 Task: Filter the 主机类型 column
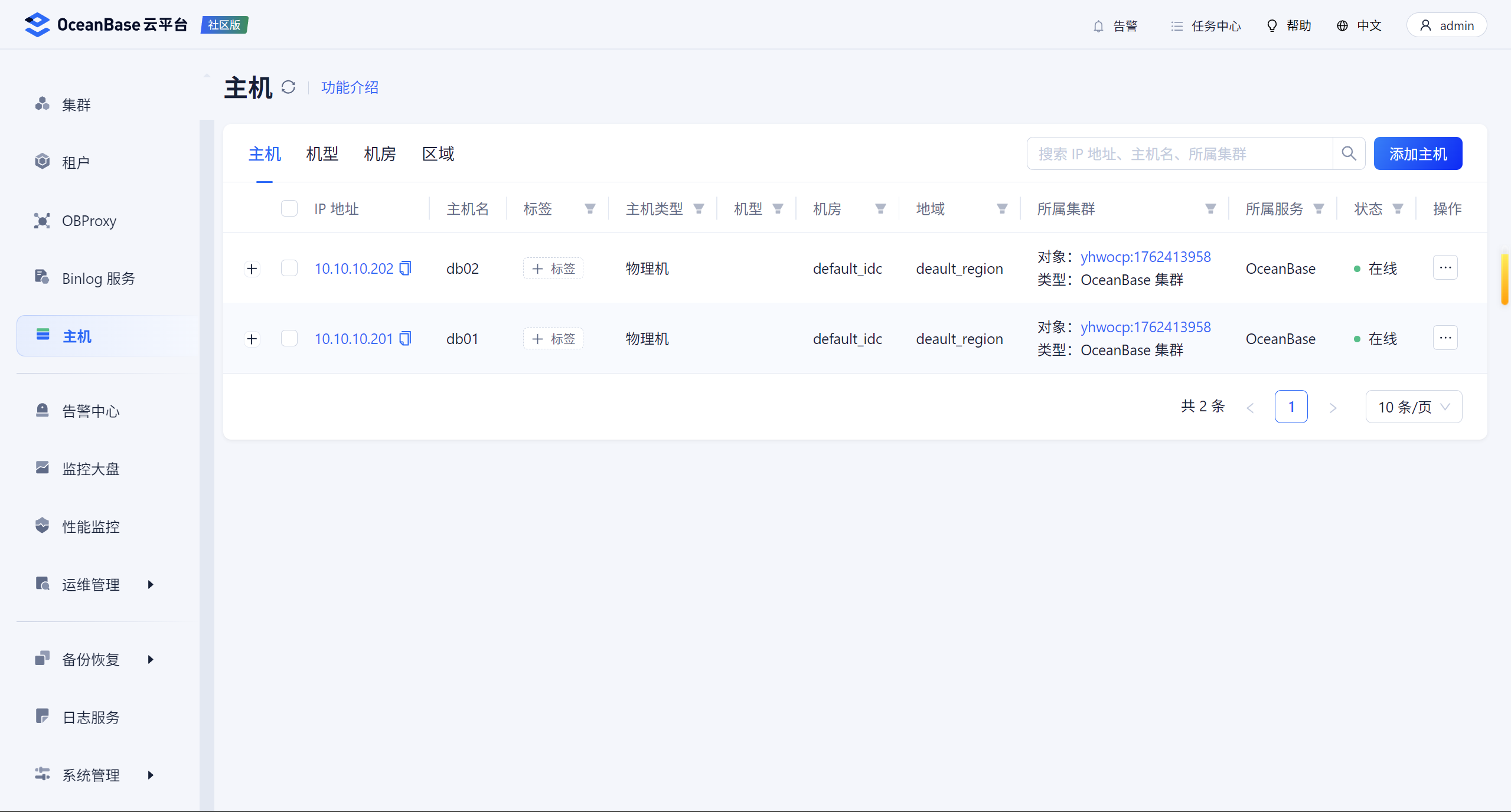point(699,209)
